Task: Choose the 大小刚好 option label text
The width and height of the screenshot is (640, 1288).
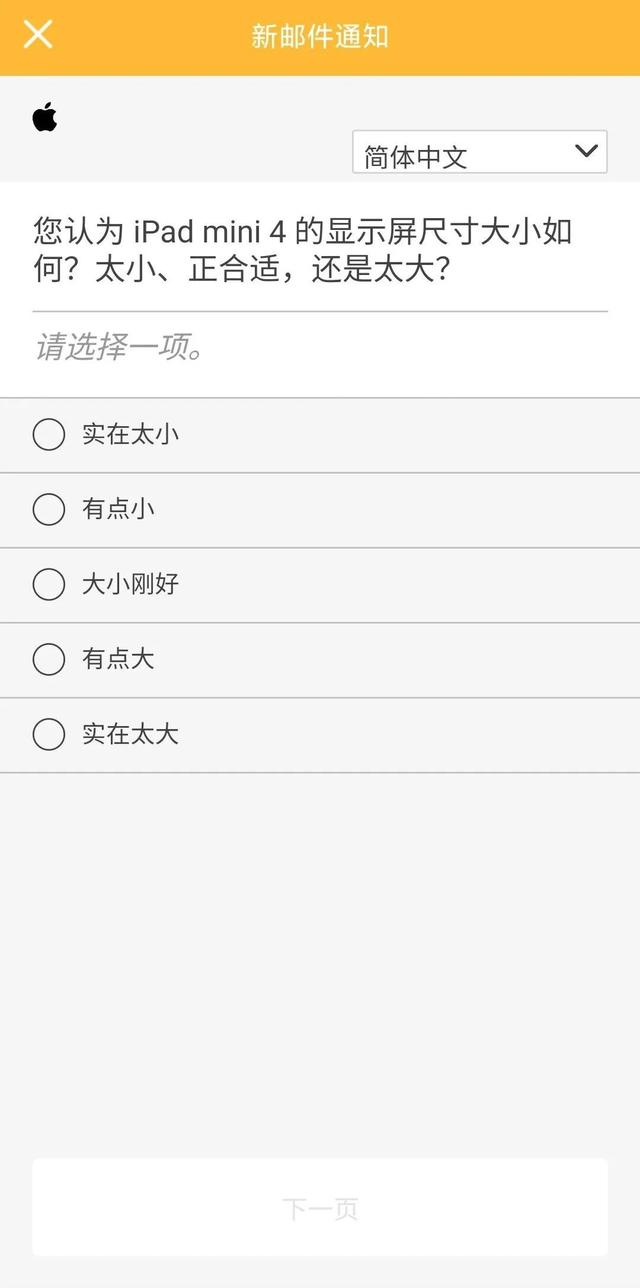Action: [130, 585]
